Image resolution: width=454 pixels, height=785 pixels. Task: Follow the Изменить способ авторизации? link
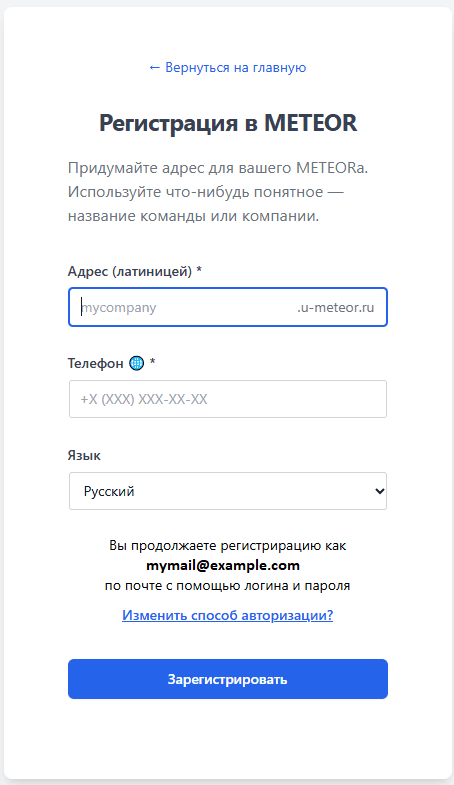coord(228,615)
